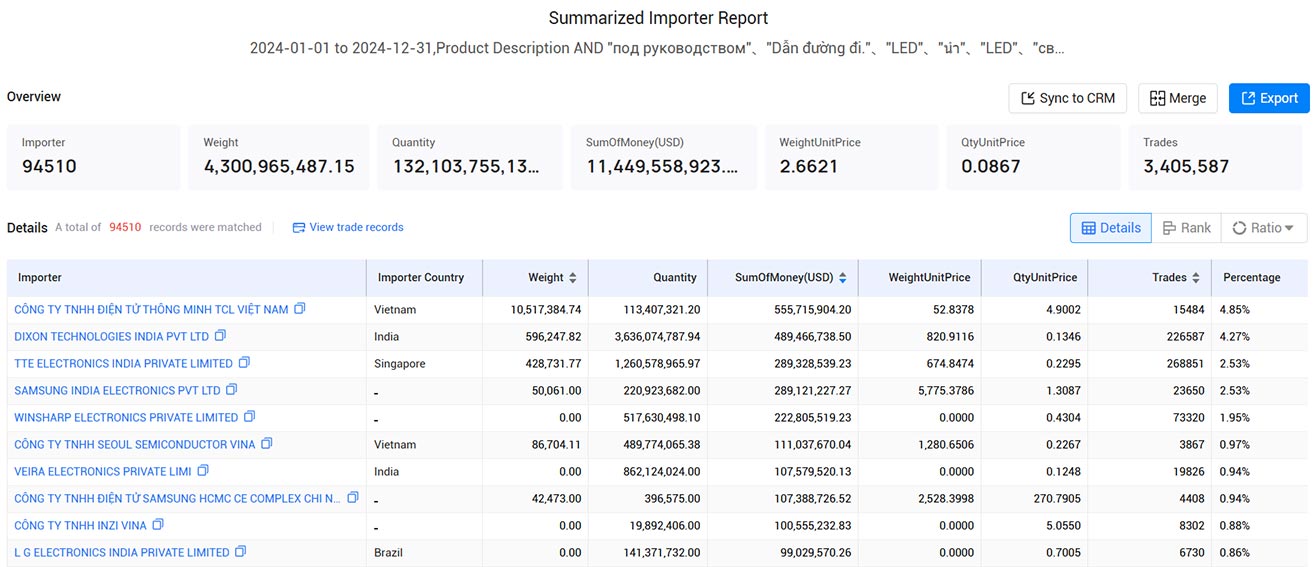1313x567 pixels.
Task: Click Singapore country cell
Action: click(400, 364)
